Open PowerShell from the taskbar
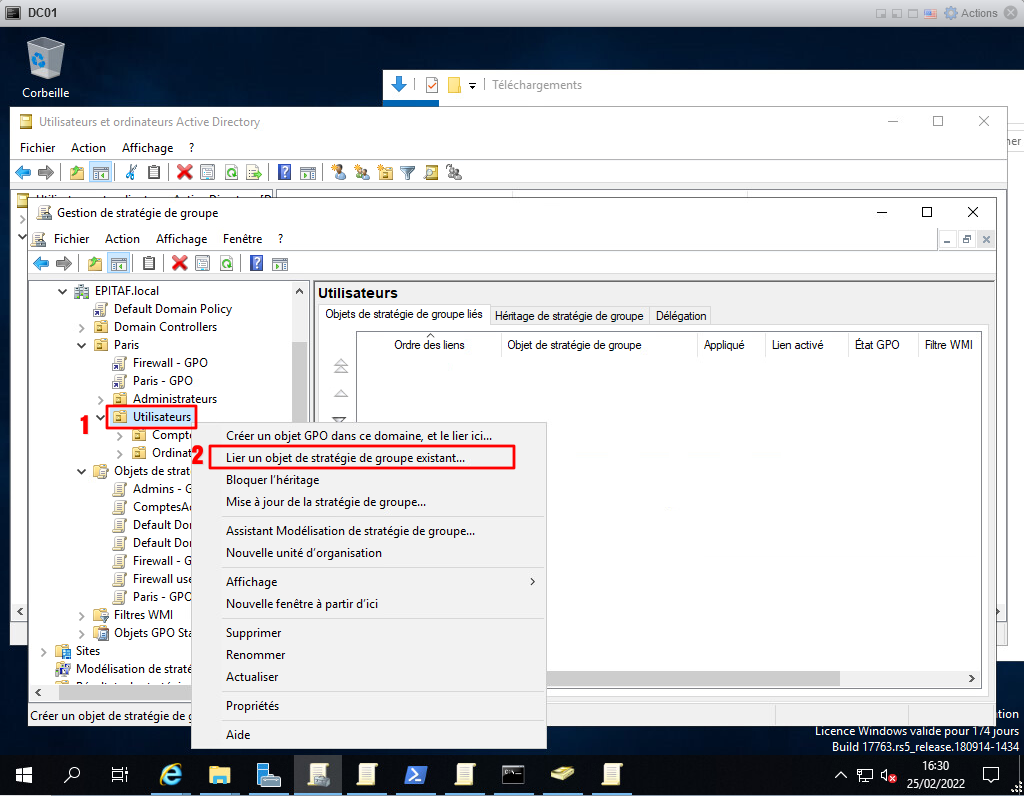The image size is (1024, 796). [415, 774]
